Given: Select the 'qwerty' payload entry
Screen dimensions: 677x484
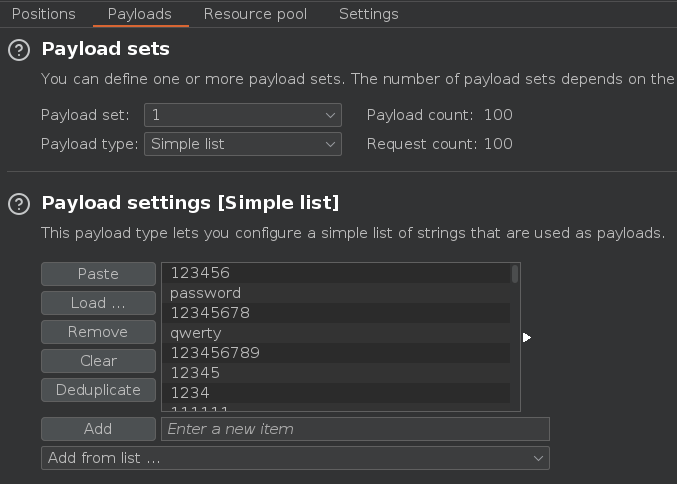Looking at the screenshot, I should click(x=196, y=333).
